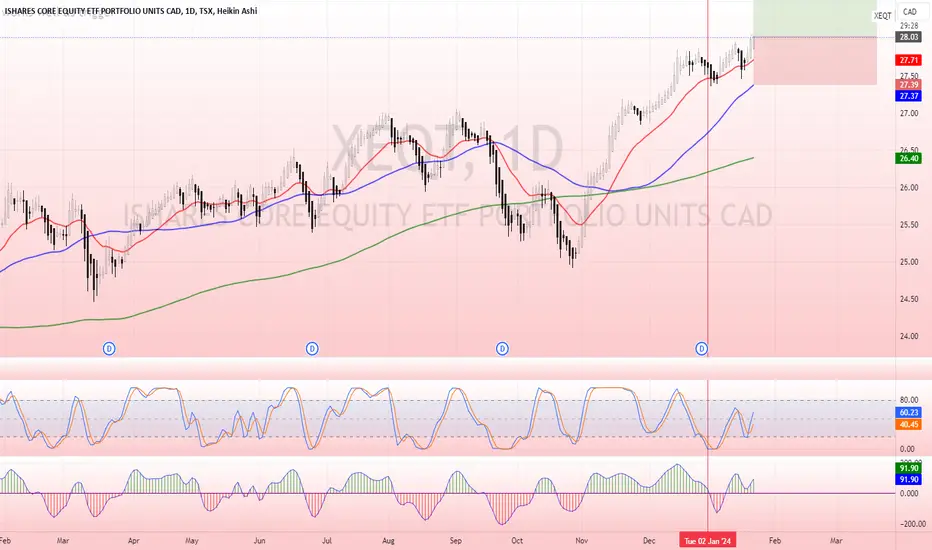Viewport: 932px width, 550px height.
Task: Click the Jul label on time axis
Action: 326,540
